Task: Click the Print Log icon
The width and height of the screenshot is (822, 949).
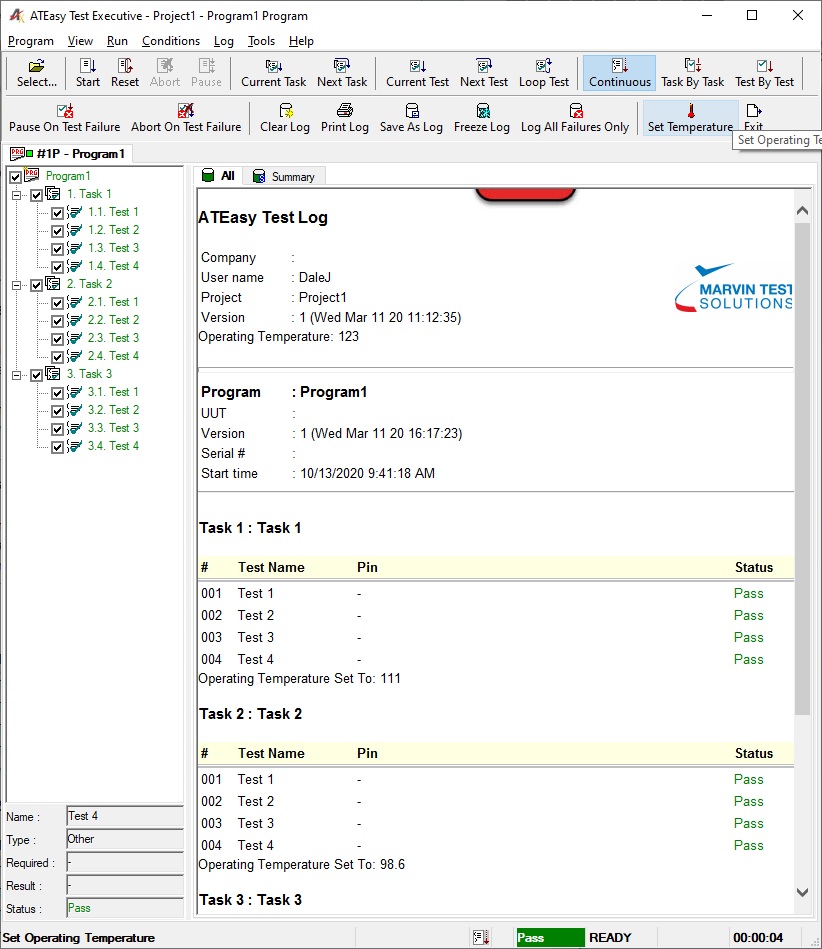Action: pyautogui.click(x=344, y=117)
